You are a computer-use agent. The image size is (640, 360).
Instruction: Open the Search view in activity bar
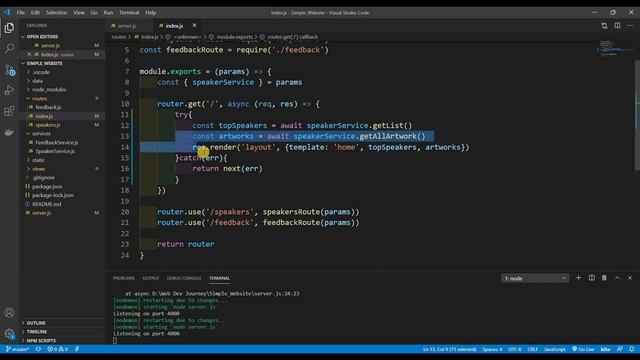pos(9,49)
